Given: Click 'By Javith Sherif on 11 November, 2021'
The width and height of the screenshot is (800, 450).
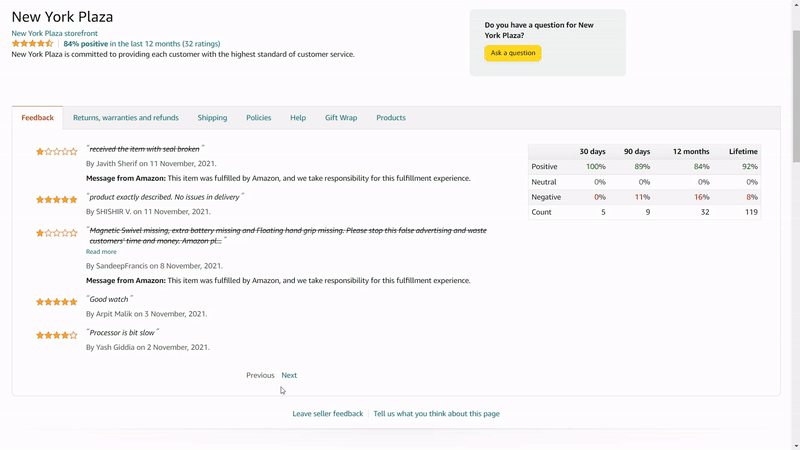Looking at the screenshot, I should click(x=151, y=164).
